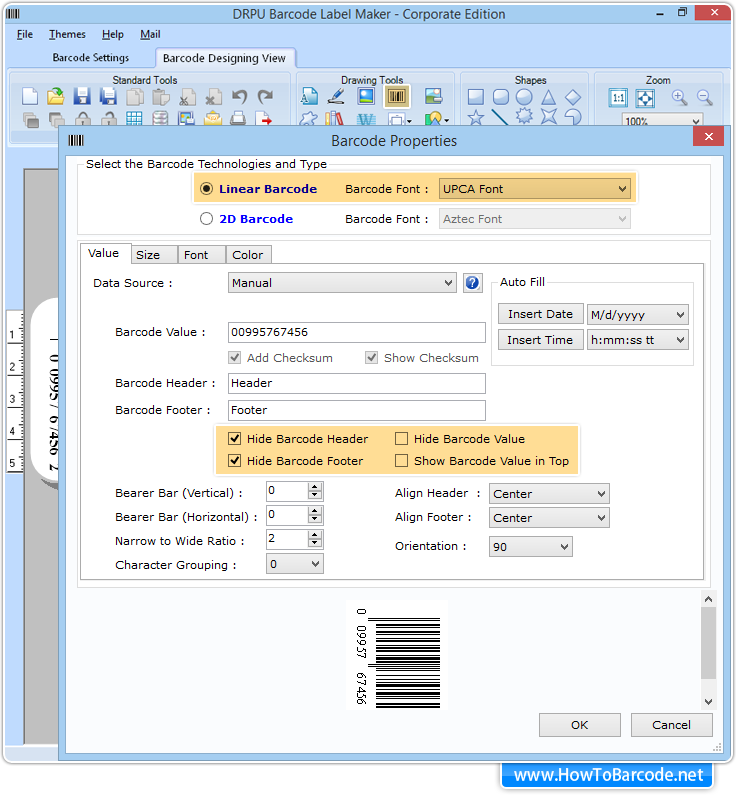Screen dimensions: 736x795
Task: Open the Character Grouping dropdown
Action: click(x=295, y=564)
